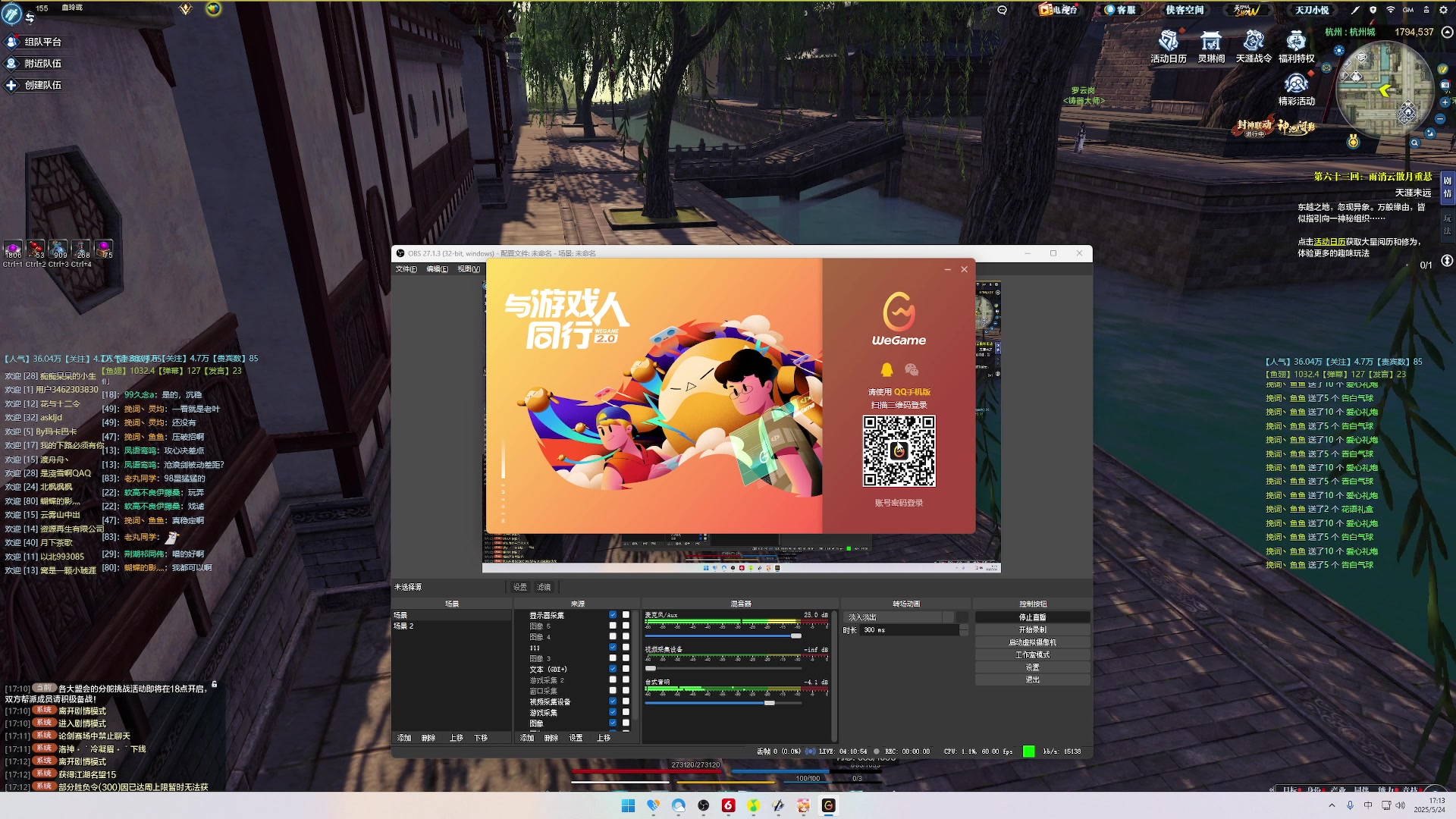Open the 客服 customer service button
Viewport: 1456px width, 819px height.
click(x=1120, y=10)
